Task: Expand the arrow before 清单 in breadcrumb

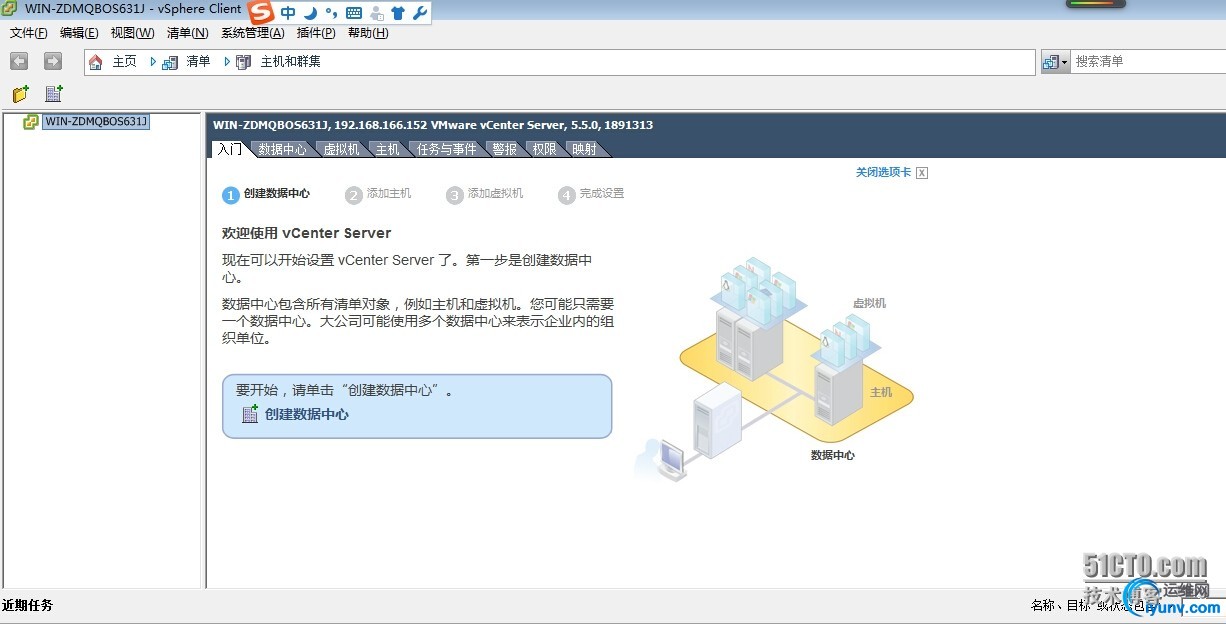Action: coord(153,62)
